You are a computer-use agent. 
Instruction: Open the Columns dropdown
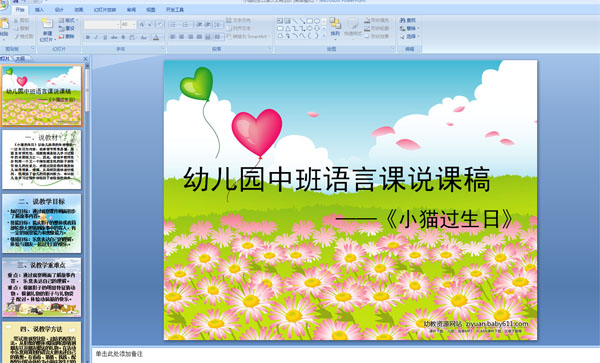click(x=218, y=37)
